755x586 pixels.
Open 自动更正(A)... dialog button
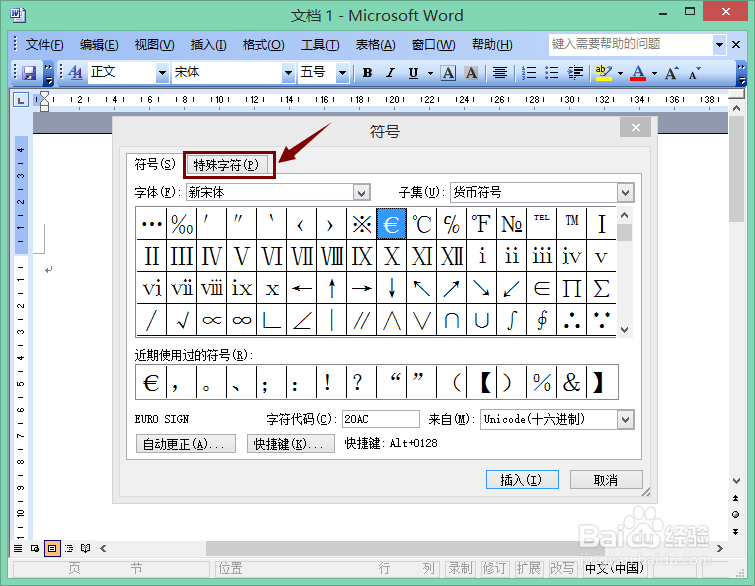click(x=185, y=443)
